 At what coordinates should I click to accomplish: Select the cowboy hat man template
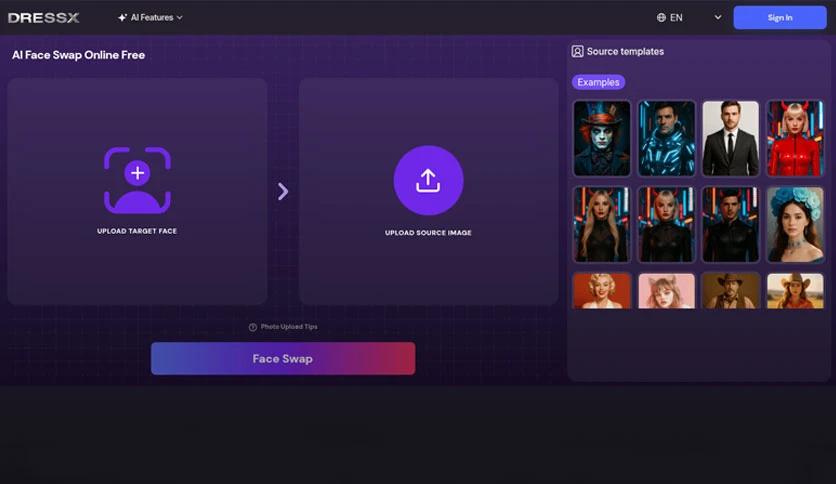730,290
